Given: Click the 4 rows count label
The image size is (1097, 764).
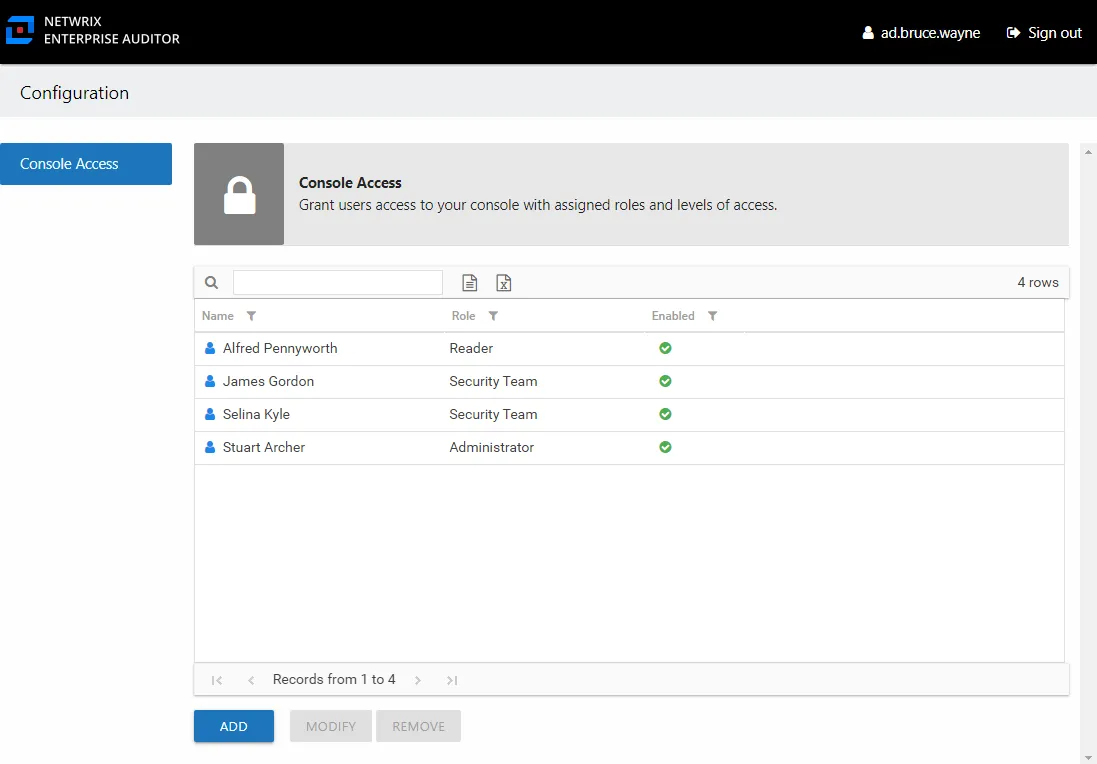Looking at the screenshot, I should click(1038, 283).
